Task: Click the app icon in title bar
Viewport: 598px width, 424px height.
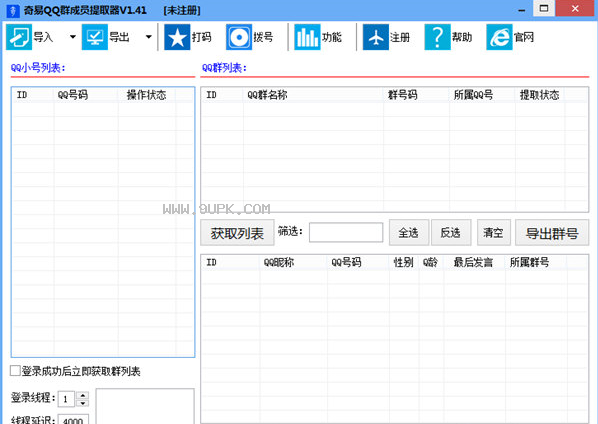Action: pyautogui.click(x=13, y=10)
